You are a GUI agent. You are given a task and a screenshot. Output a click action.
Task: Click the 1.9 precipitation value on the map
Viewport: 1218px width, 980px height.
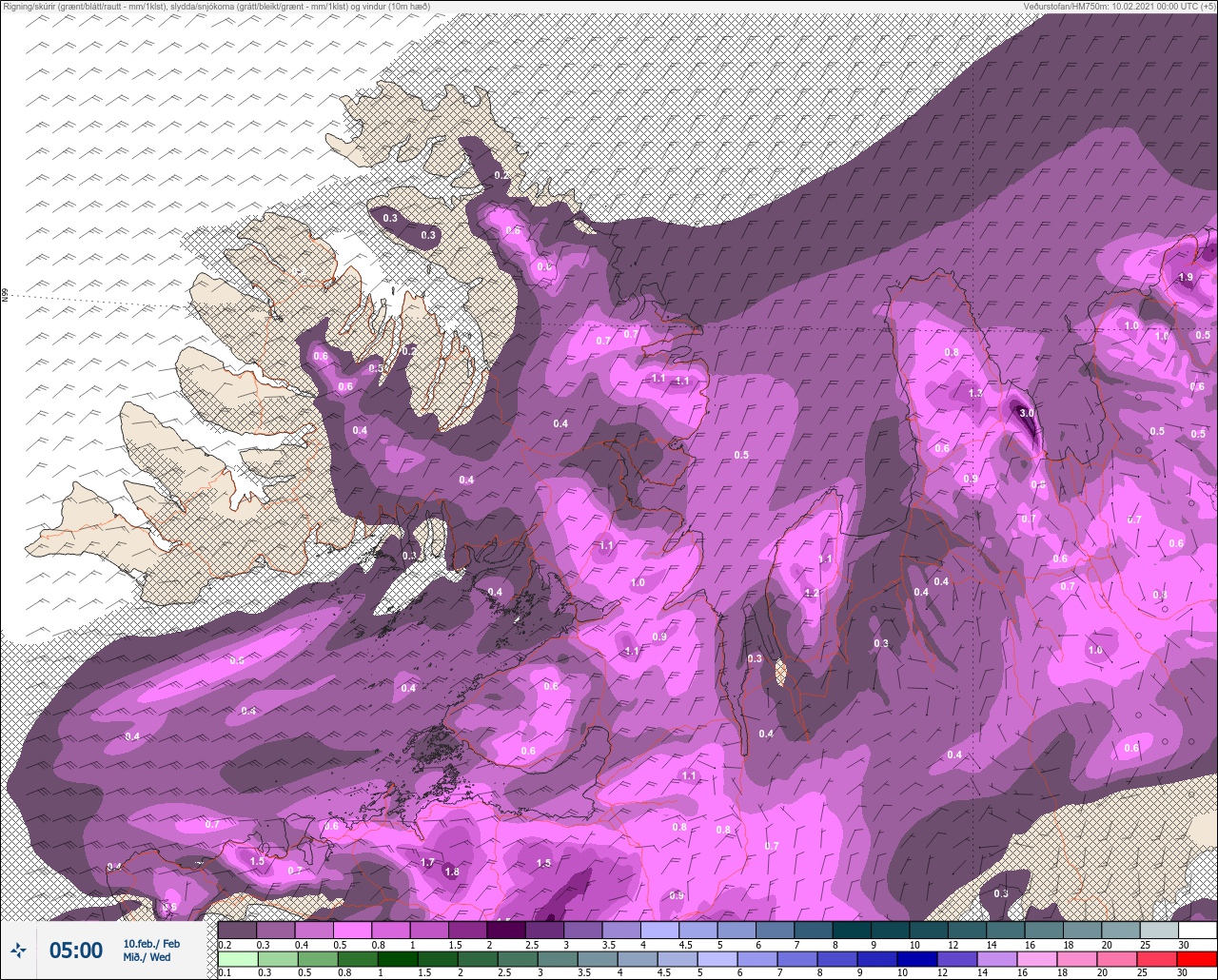pyautogui.click(x=1185, y=277)
